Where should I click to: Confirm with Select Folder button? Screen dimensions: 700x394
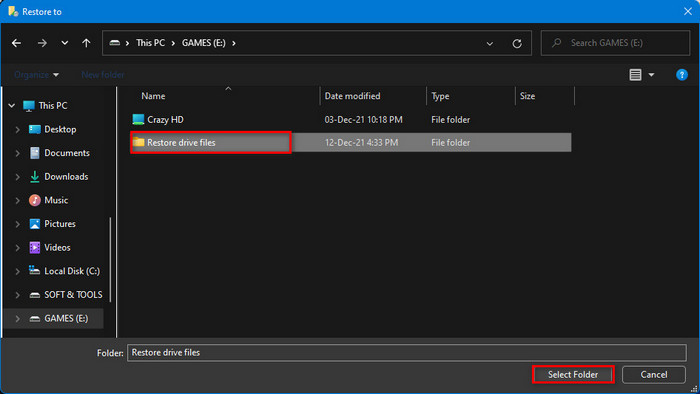[573, 375]
